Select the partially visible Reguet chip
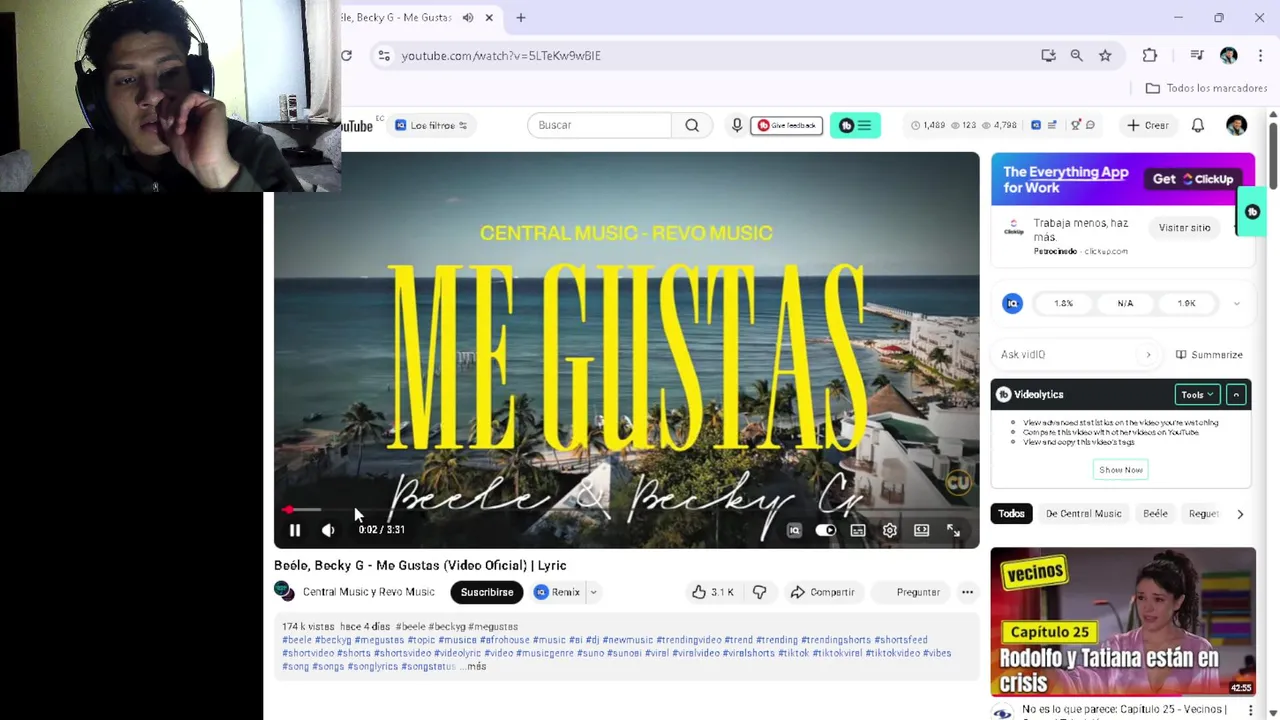 [1203, 513]
